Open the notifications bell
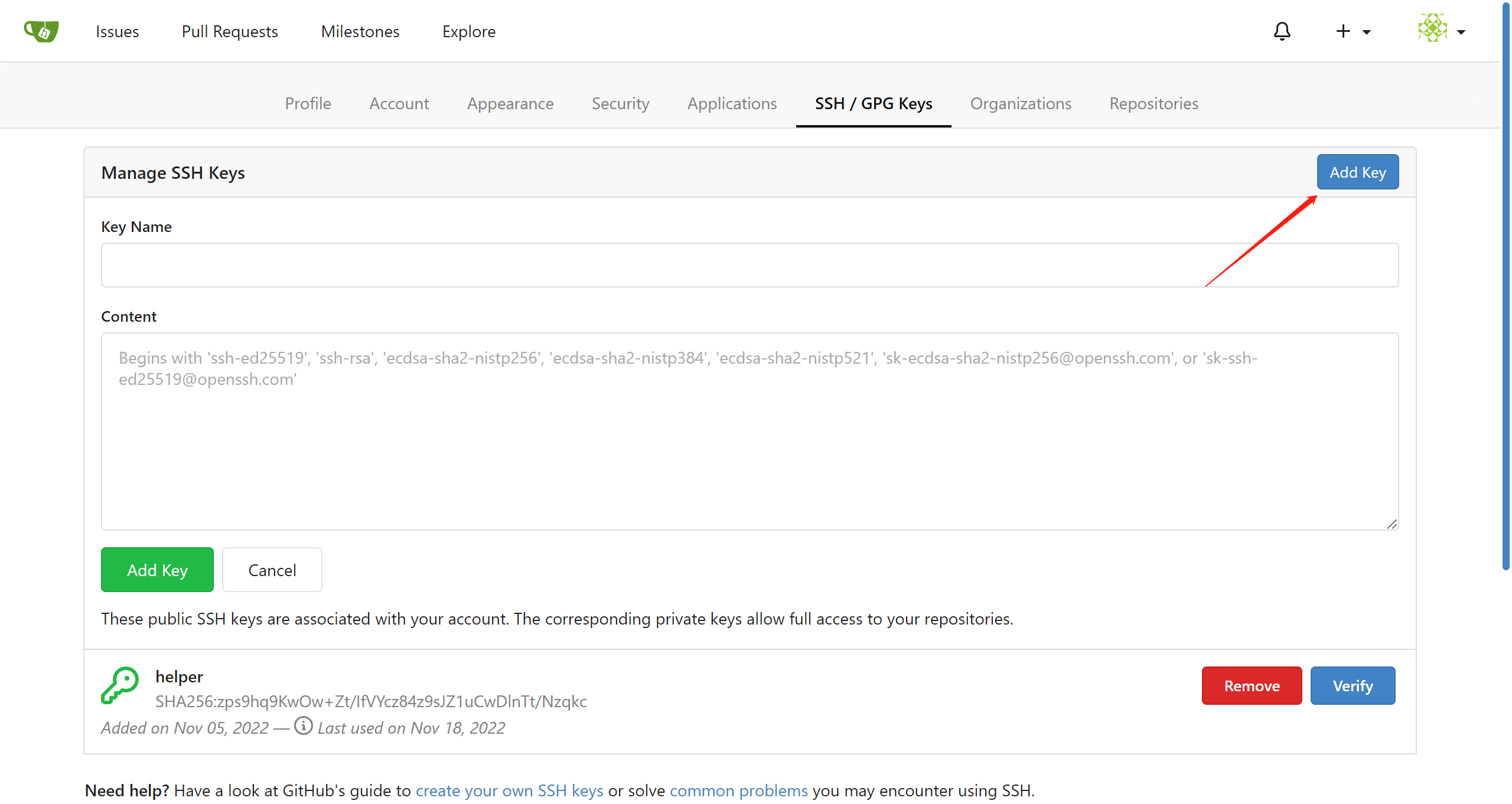Viewport: 1512px width, 804px height. pos(1282,31)
